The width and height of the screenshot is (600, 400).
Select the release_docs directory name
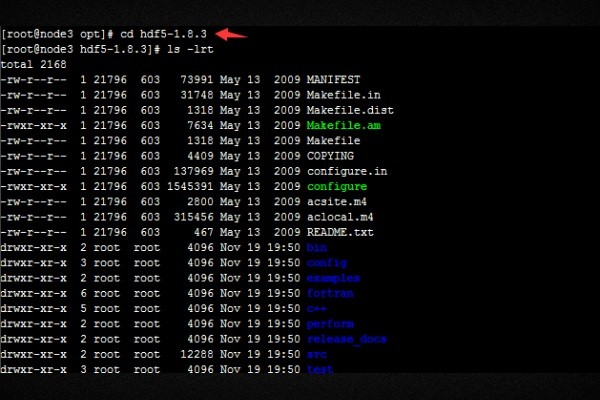point(347,339)
